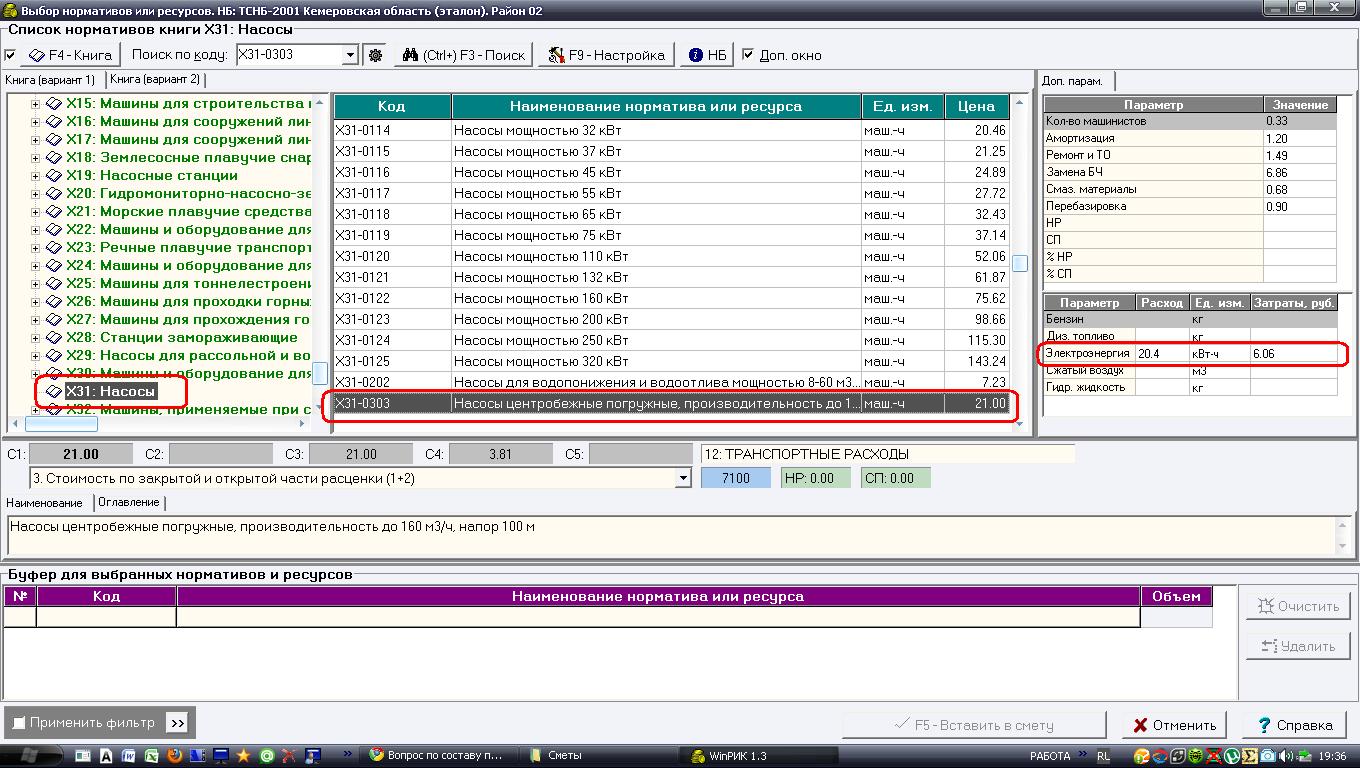Click the book icon of X31: Насосы
The width and height of the screenshot is (1360, 768).
coord(54,392)
